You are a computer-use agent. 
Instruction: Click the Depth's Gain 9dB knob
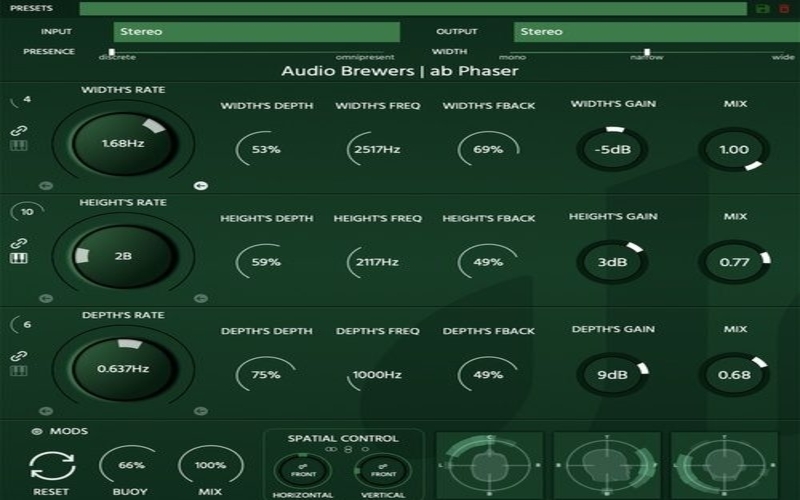coord(612,375)
